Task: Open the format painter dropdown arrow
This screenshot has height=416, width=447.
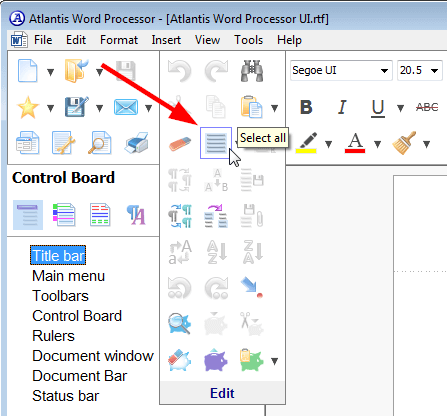Action: [x=426, y=144]
